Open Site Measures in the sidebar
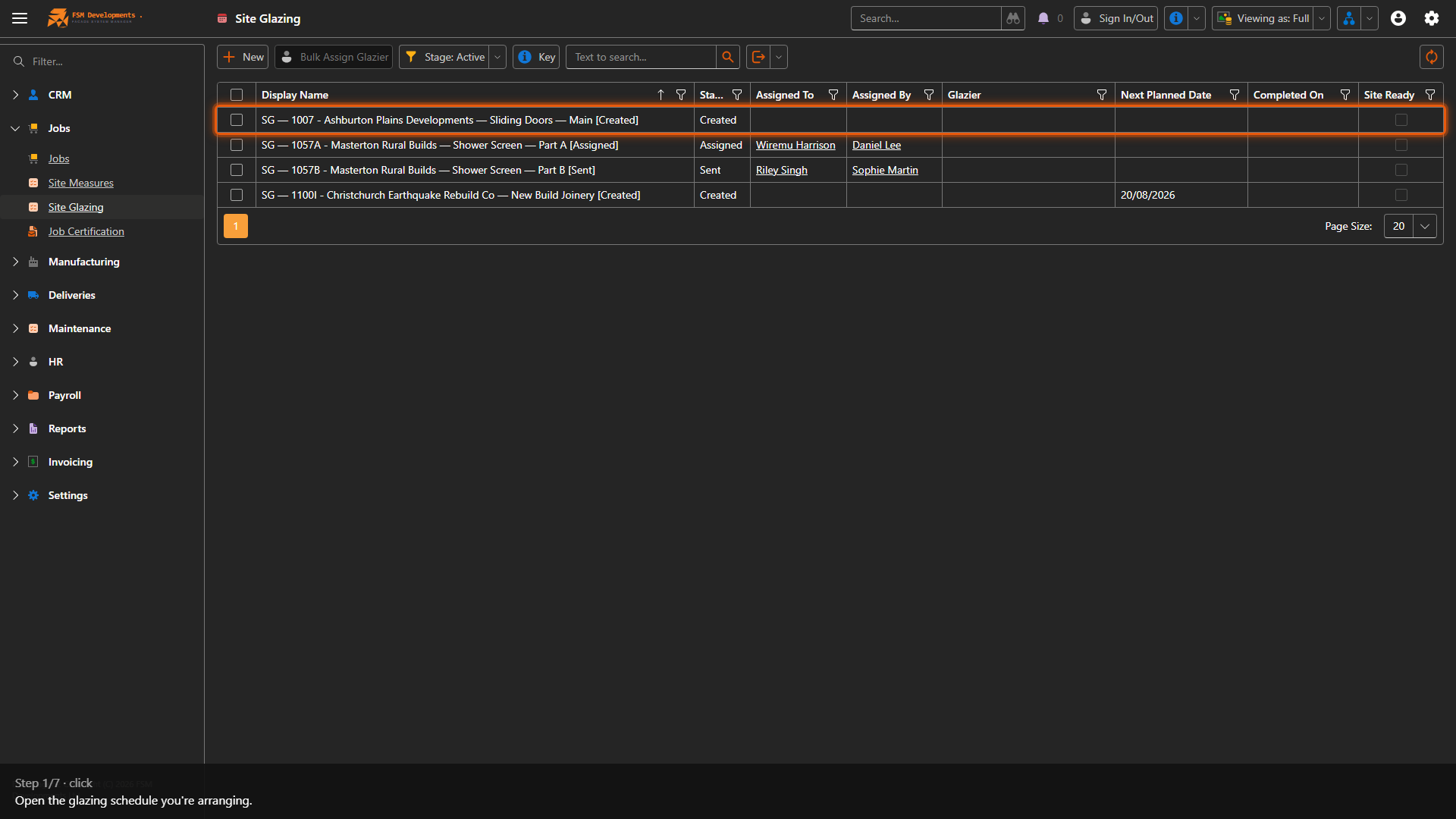Screen dimensions: 1456x819 point(80,183)
